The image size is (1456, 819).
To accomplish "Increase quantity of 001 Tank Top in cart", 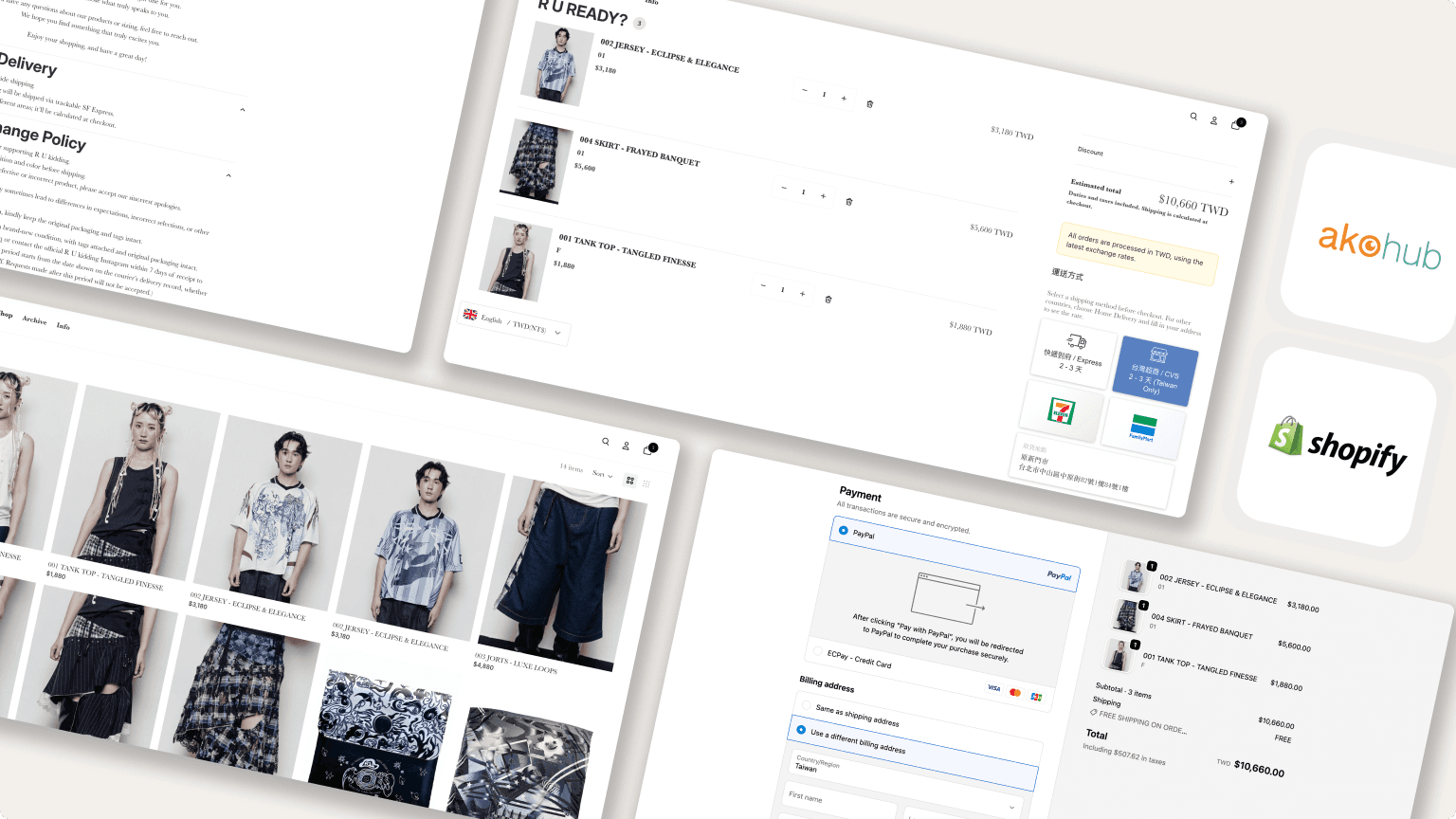I will (x=802, y=294).
